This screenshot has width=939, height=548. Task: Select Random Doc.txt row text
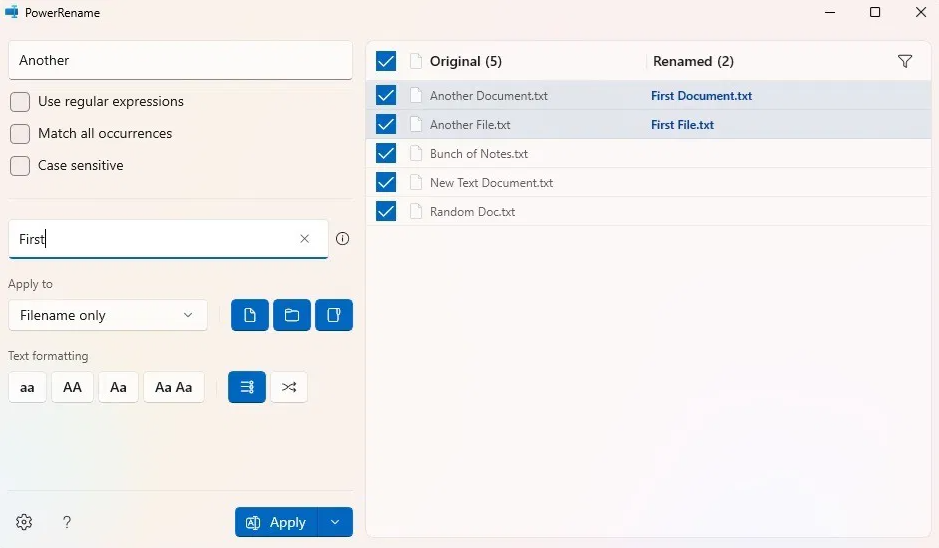[472, 212]
